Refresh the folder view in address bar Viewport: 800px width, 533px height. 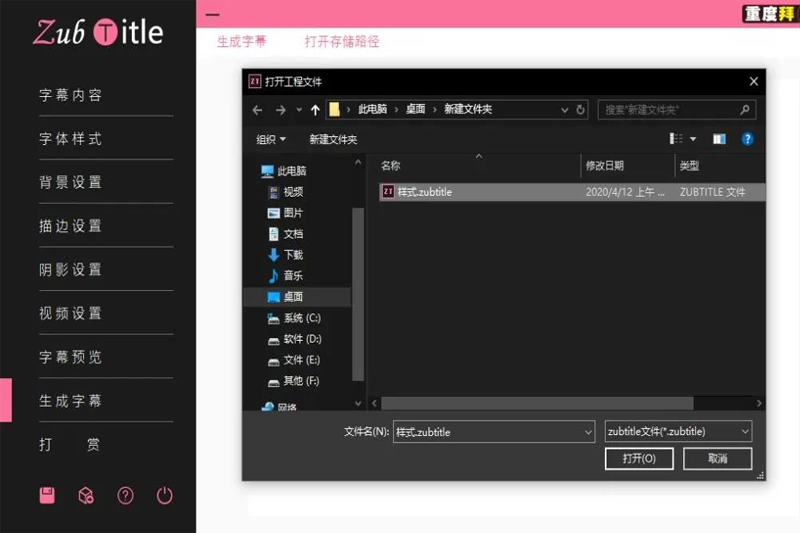(580, 110)
